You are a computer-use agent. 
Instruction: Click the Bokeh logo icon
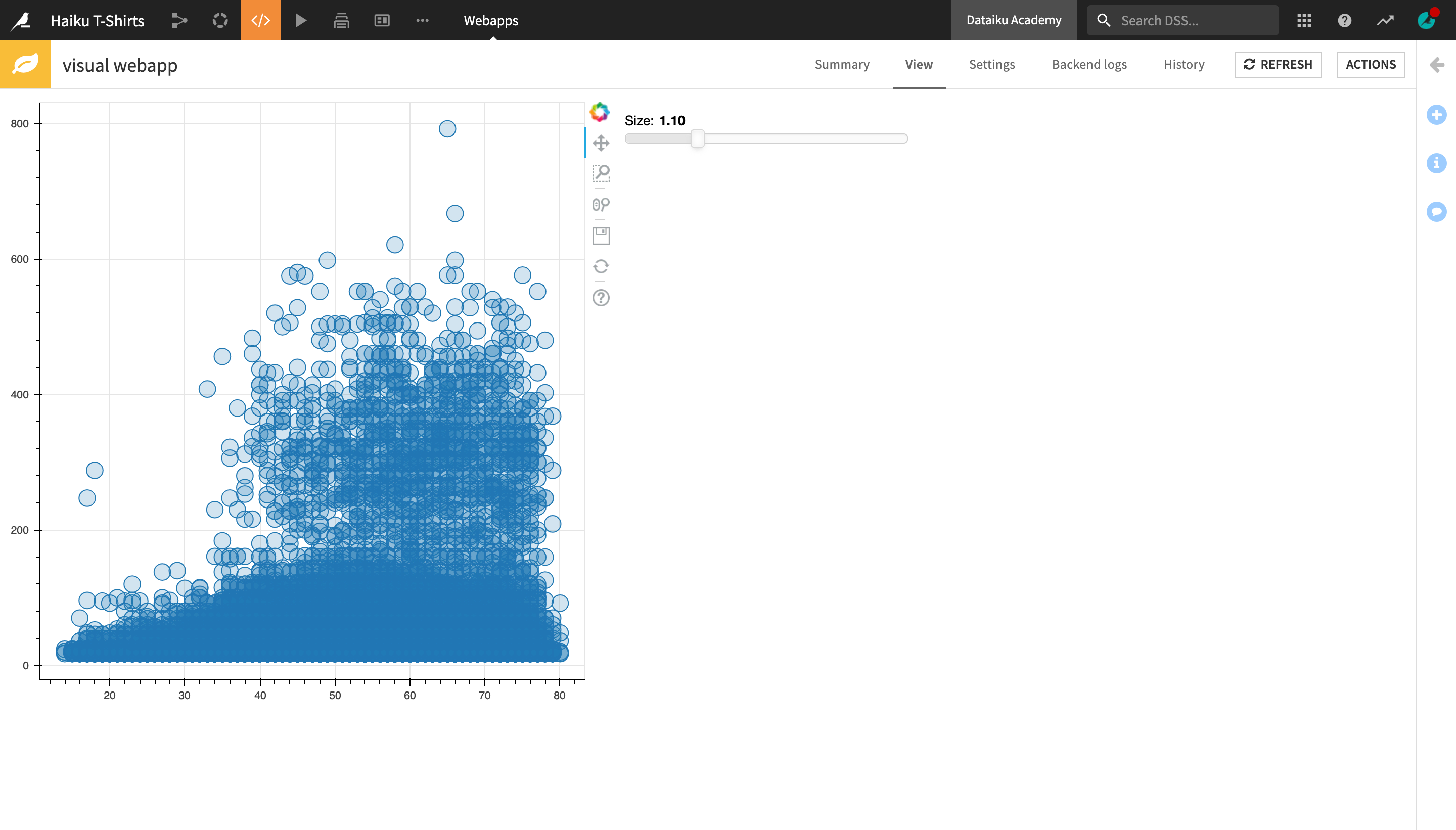(600, 112)
